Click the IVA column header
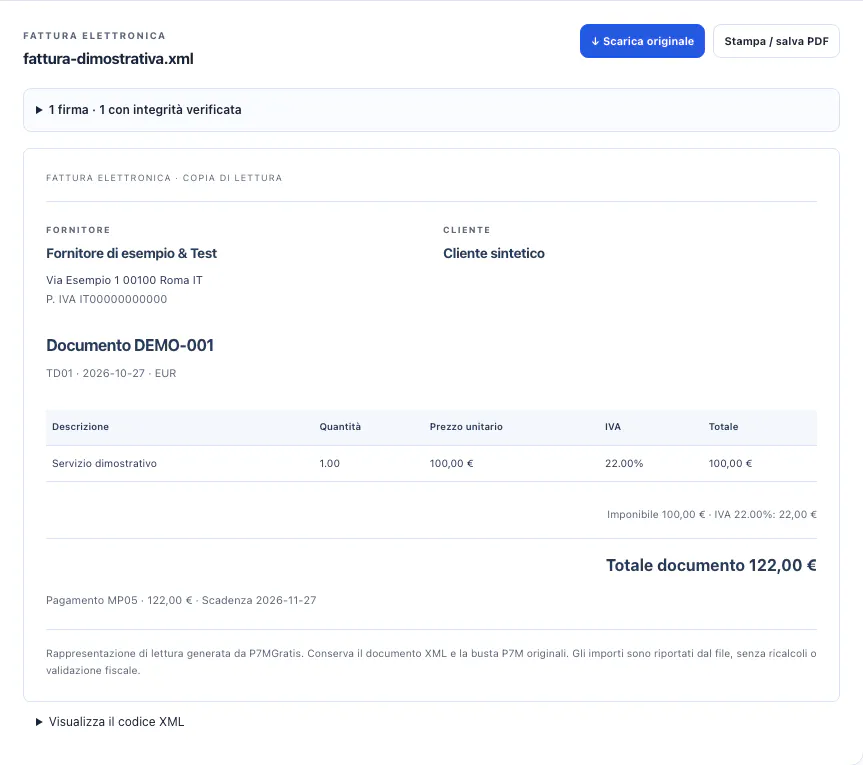 click(x=613, y=427)
